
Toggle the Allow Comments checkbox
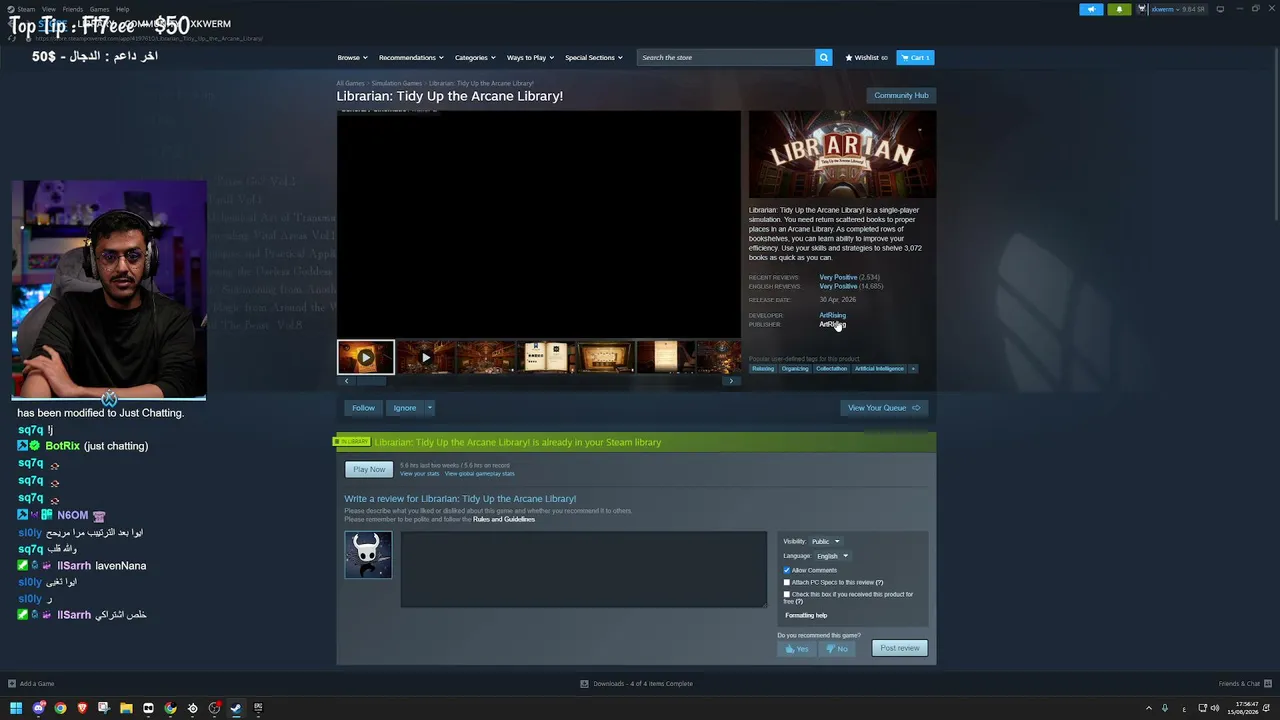(787, 570)
